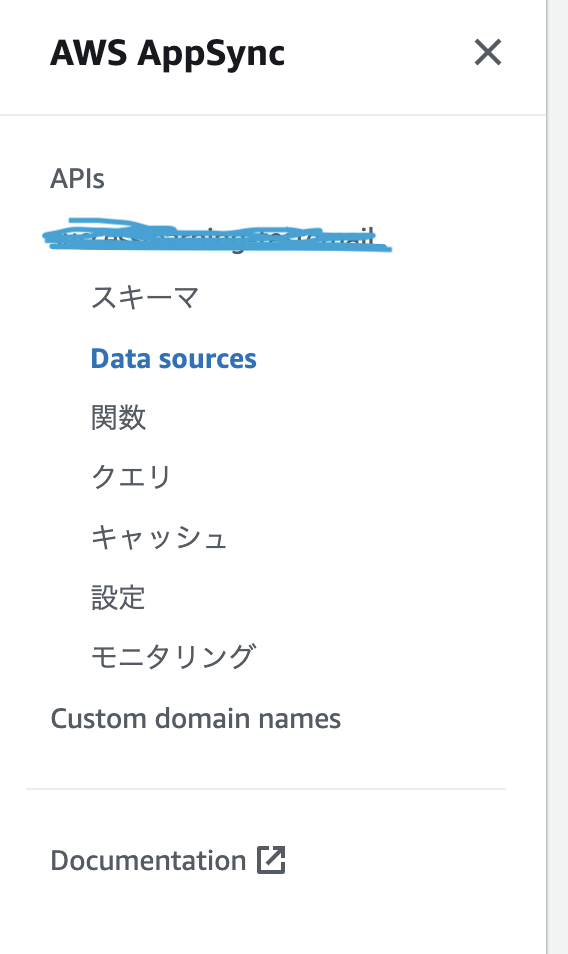
Task: Select the Data sources menu item
Action: [x=173, y=358]
